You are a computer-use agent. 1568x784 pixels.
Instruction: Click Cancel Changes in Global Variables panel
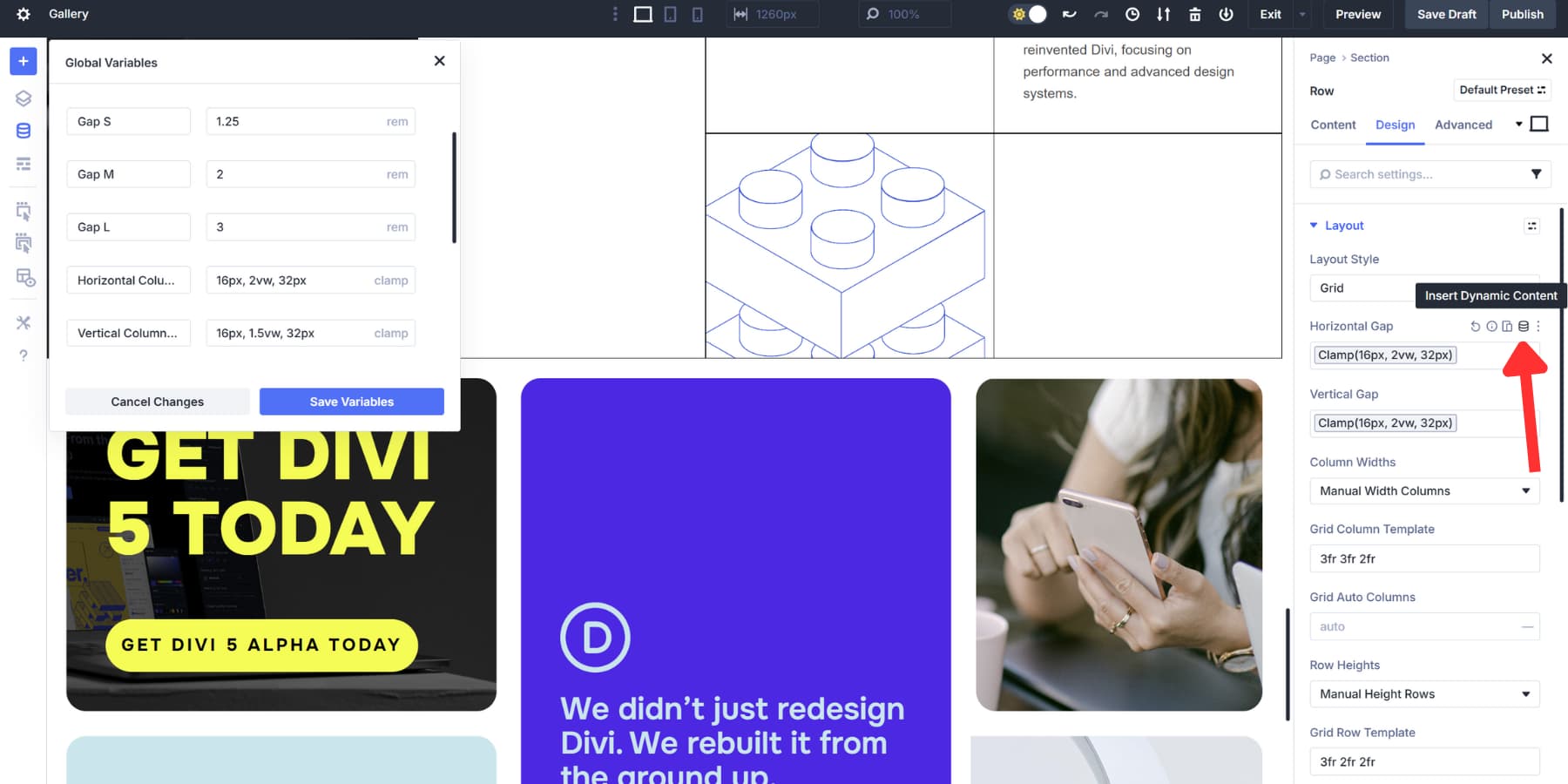tap(157, 401)
